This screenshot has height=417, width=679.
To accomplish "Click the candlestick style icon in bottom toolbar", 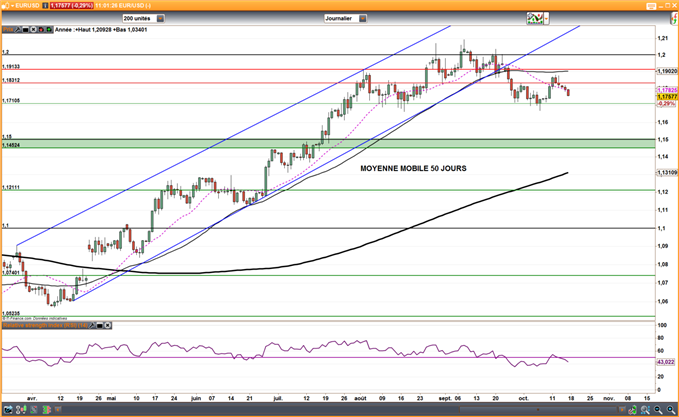I will 21,409.
